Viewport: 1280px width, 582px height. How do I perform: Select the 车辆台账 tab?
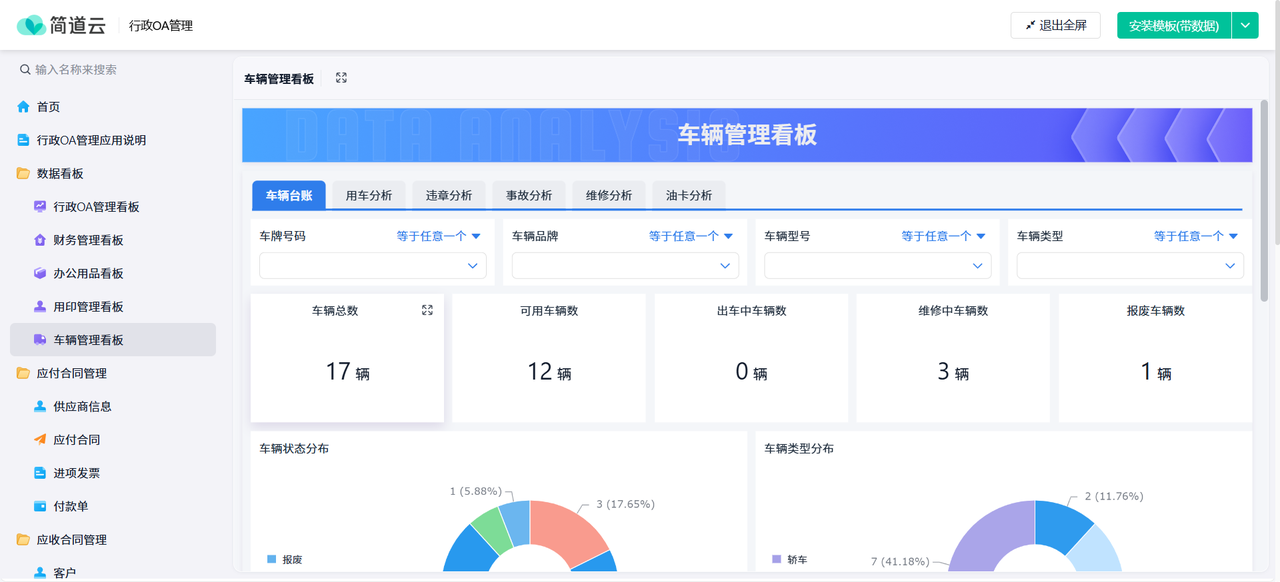pos(289,195)
